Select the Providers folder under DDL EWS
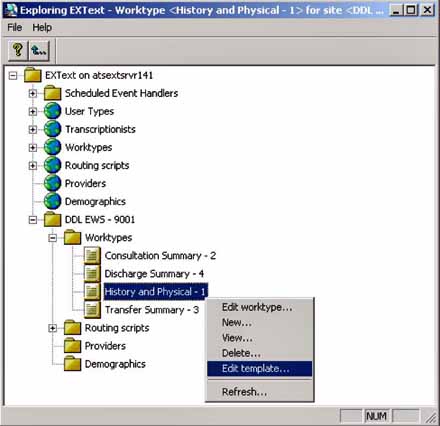440x426 pixels. [105, 346]
